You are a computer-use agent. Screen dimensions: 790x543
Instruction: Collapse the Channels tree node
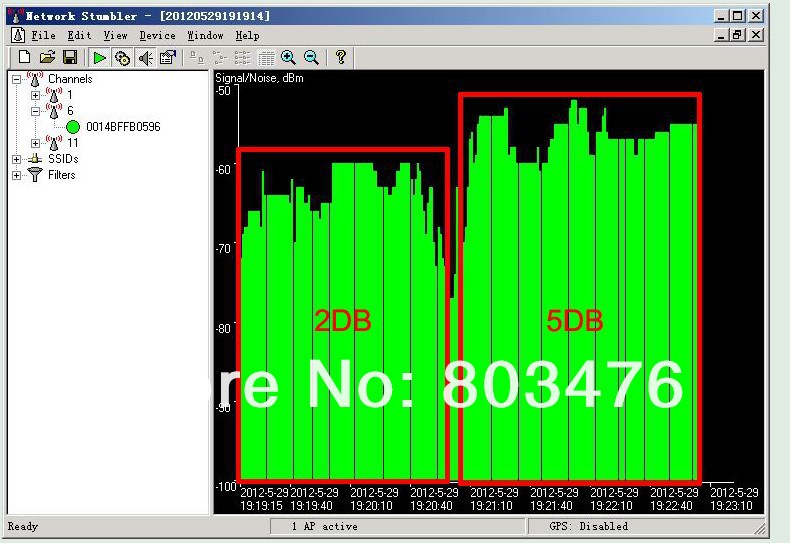pyautogui.click(x=17, y=79)
